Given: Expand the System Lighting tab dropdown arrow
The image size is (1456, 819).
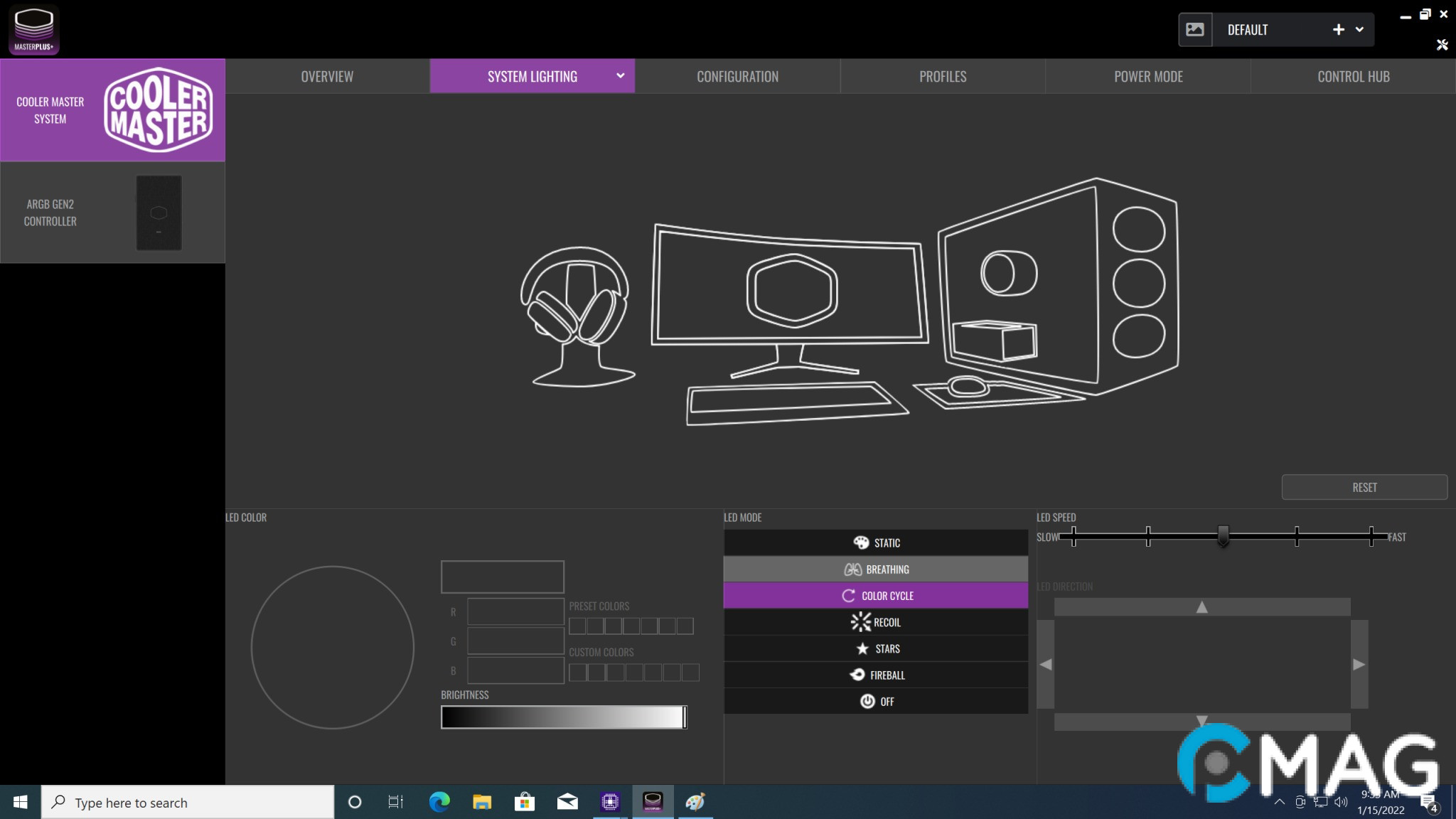Looking at the screenshot, I should point(620,75).
